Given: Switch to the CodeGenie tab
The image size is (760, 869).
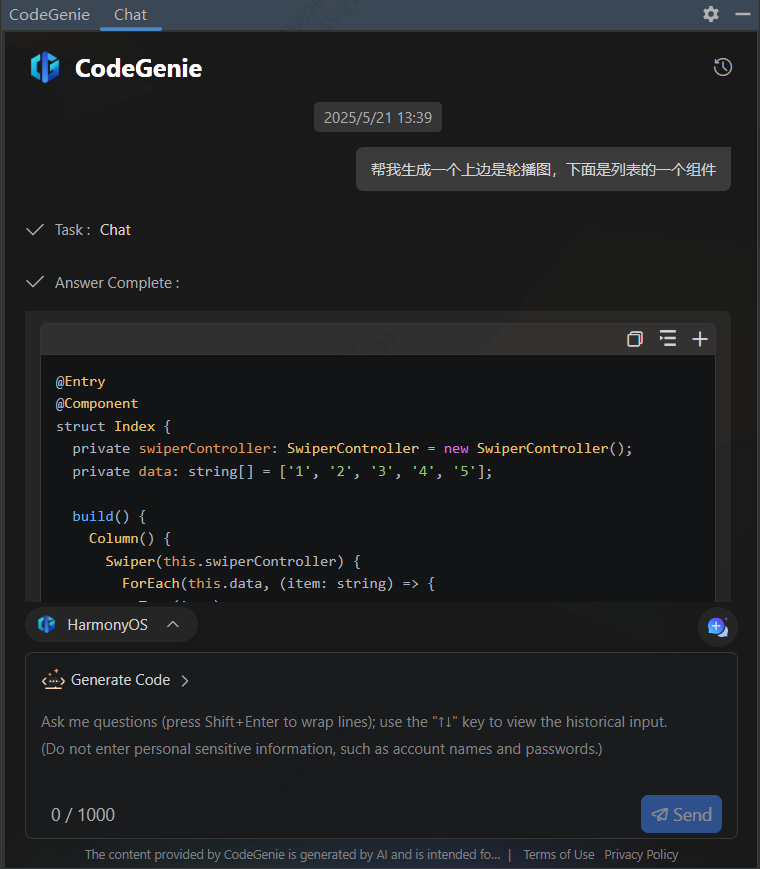Looking at the screenshot, I should (x=49, y=14).
